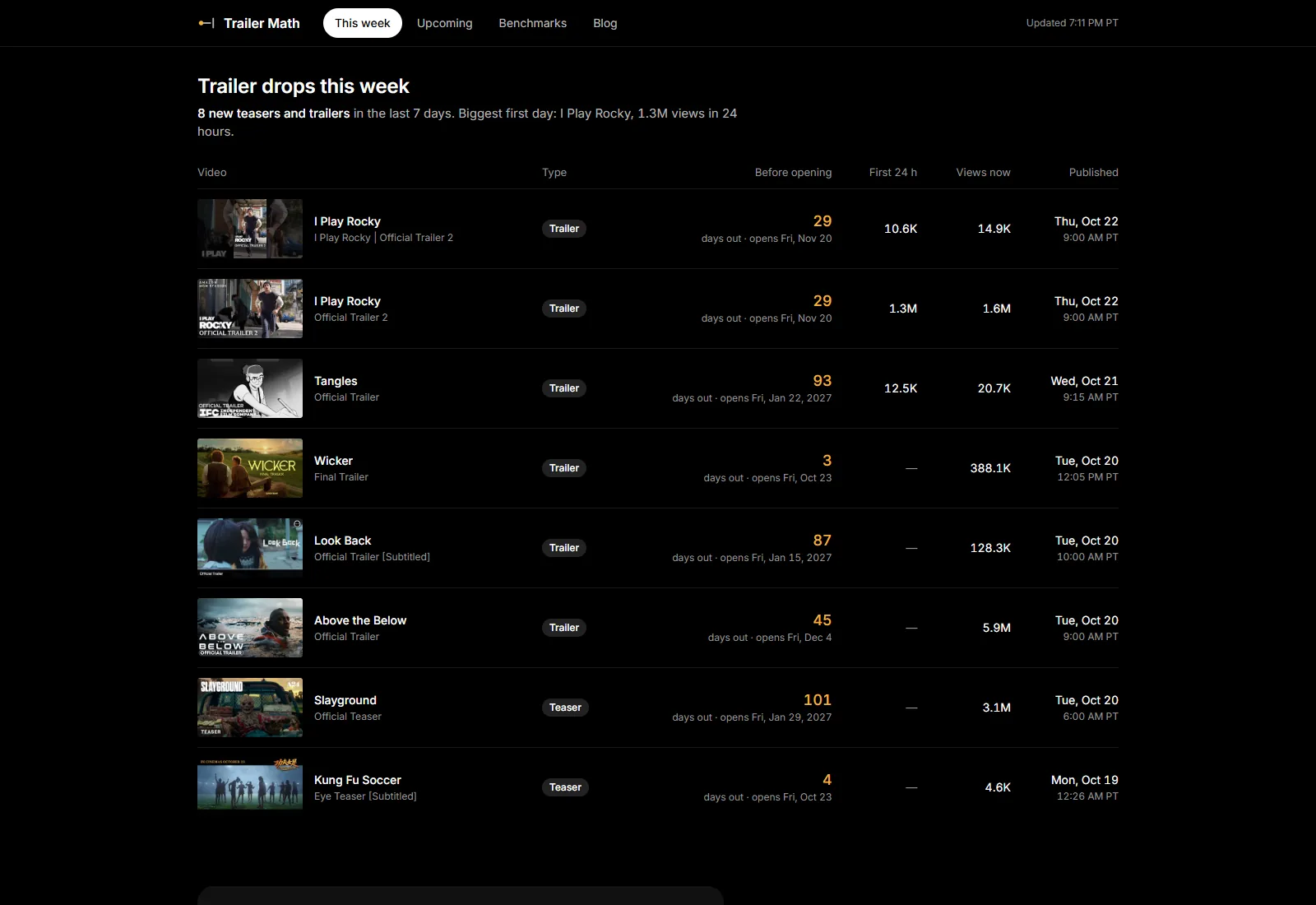Open the Above the Below thumbnail
Image resolution: width=1316 pixels, height=905 pixels.
pyautogui.click(x=250, y=628)
